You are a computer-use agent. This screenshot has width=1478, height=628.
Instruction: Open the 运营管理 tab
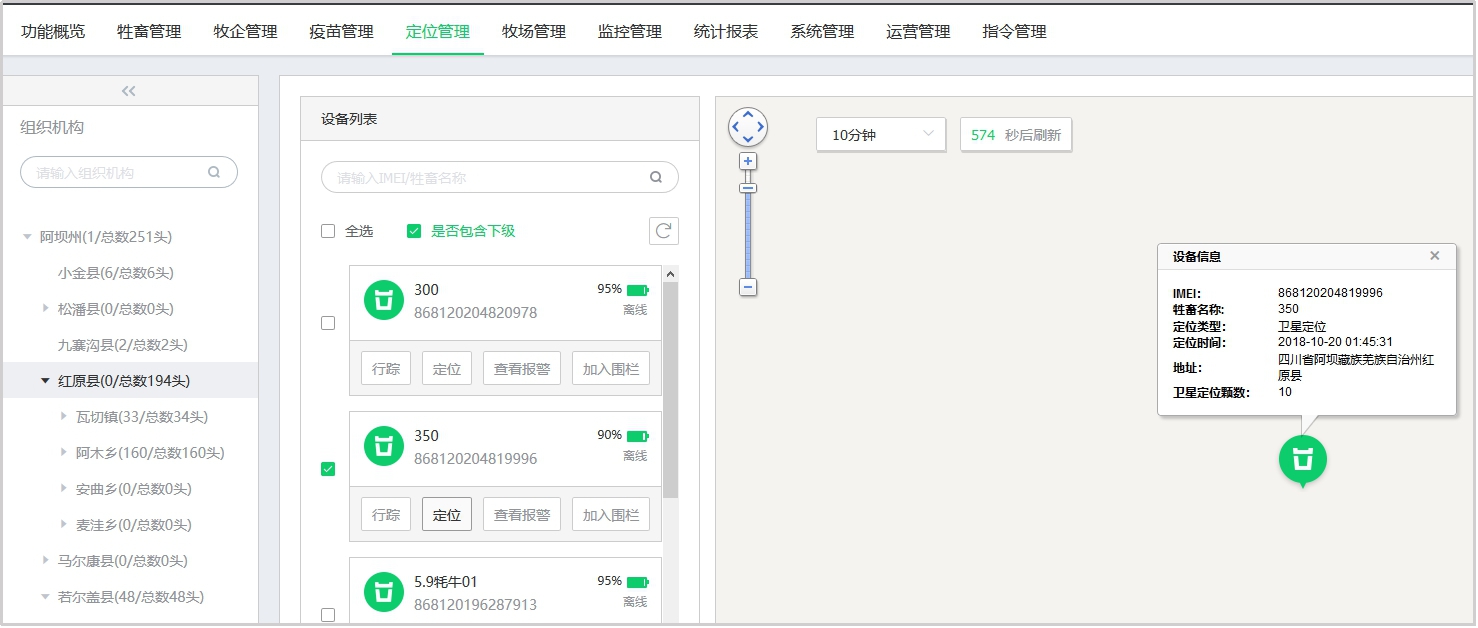pos(918,31)
